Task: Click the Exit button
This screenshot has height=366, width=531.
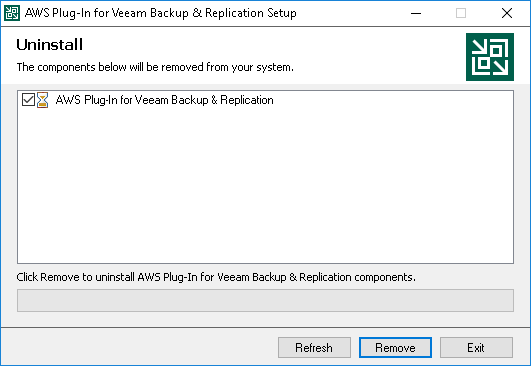Action: [476, 347]
